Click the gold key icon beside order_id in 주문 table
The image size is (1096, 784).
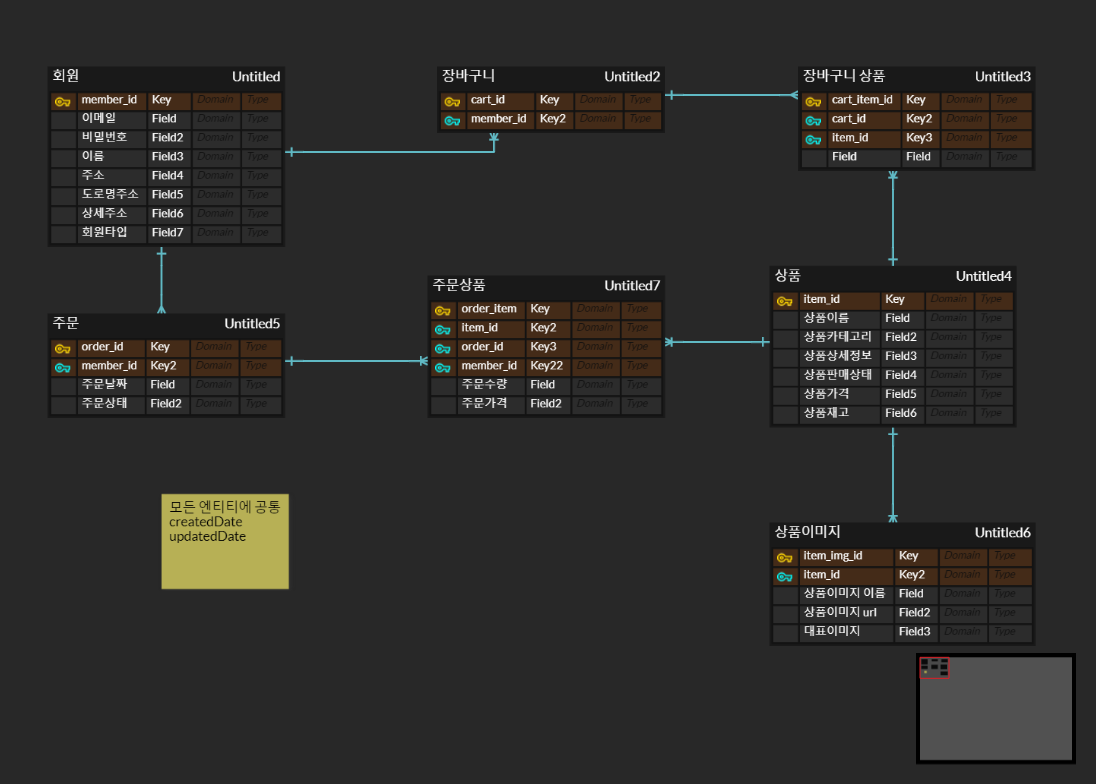pos(63,348)
